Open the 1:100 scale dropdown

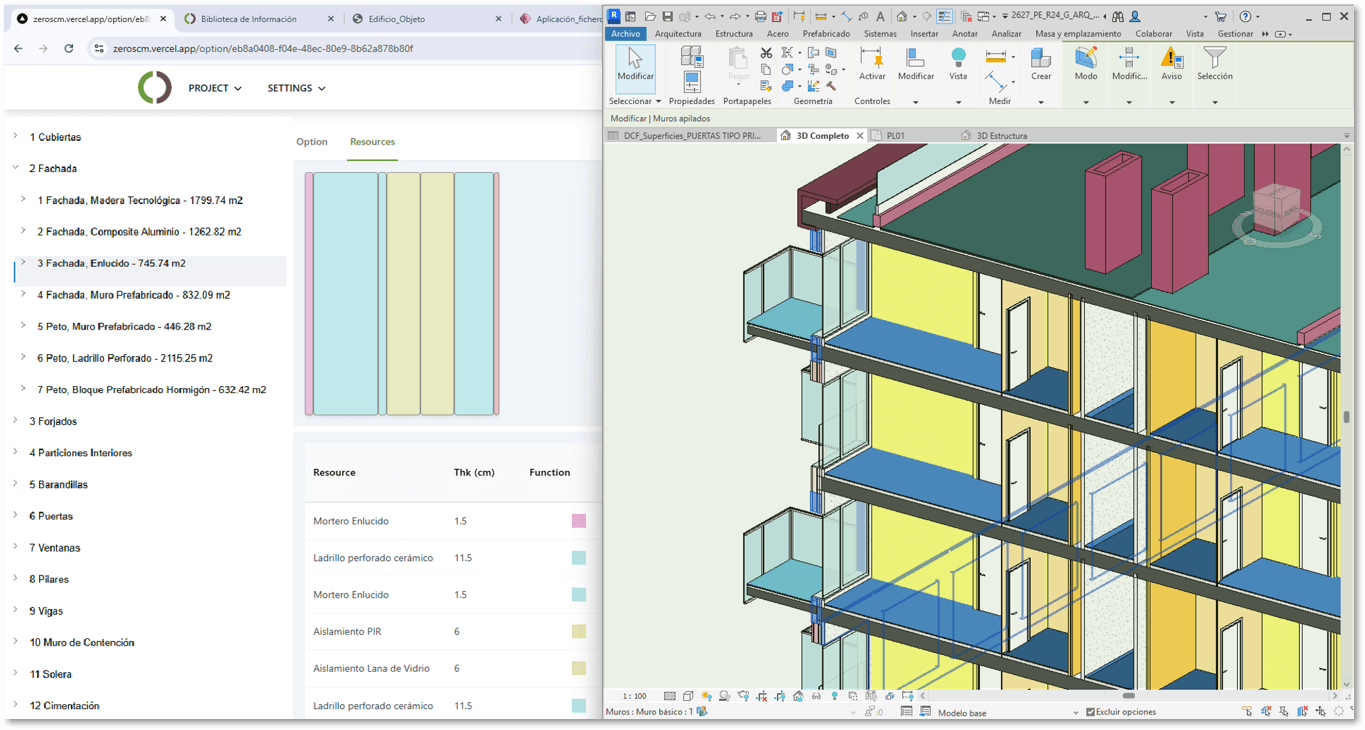pyautogui.click(x=635, y=694)
